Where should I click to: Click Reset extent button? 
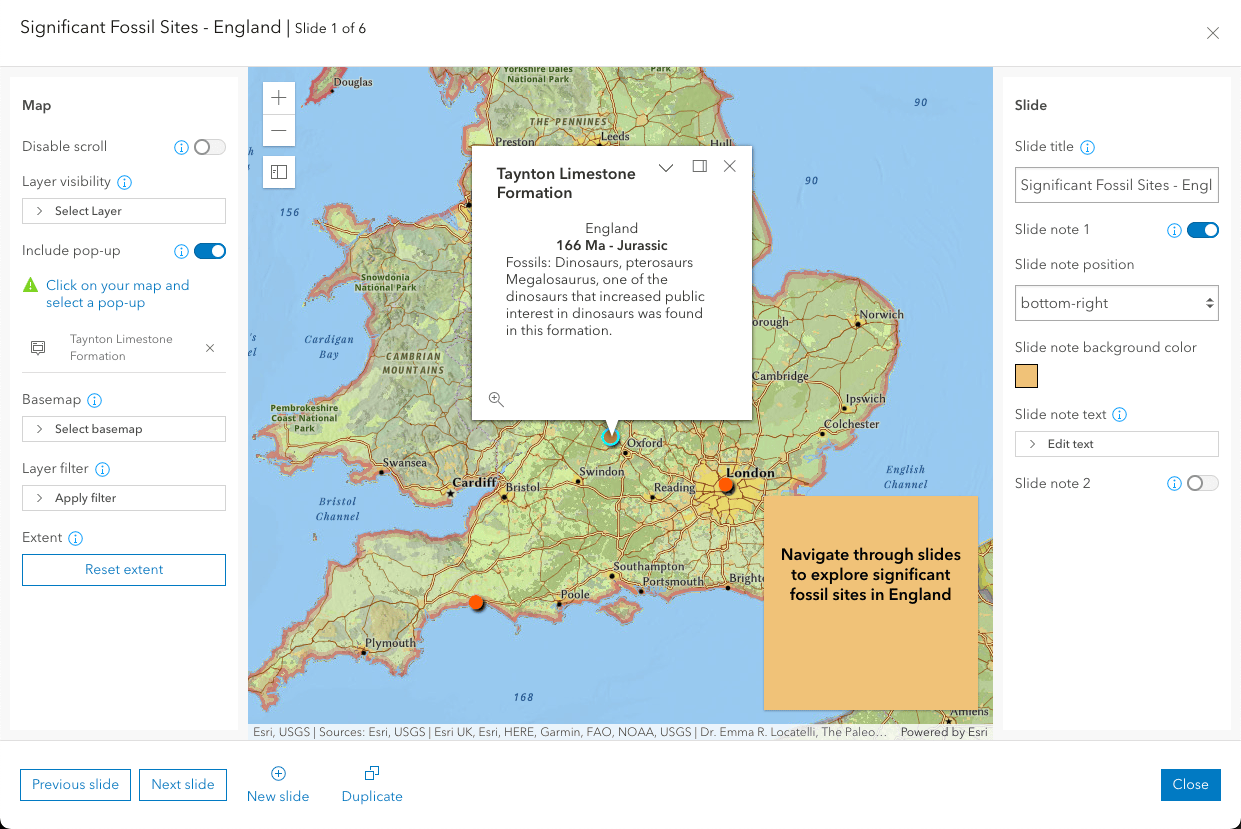[124, 570]
